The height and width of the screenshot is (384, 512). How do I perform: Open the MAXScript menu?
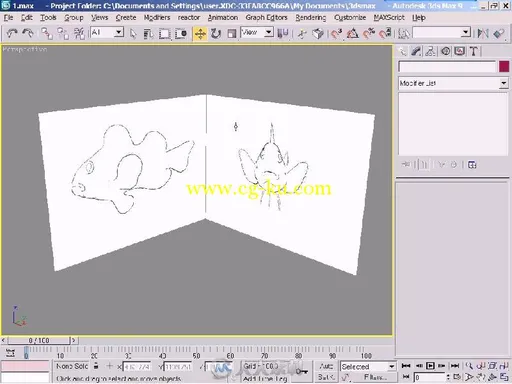point(389,17)
